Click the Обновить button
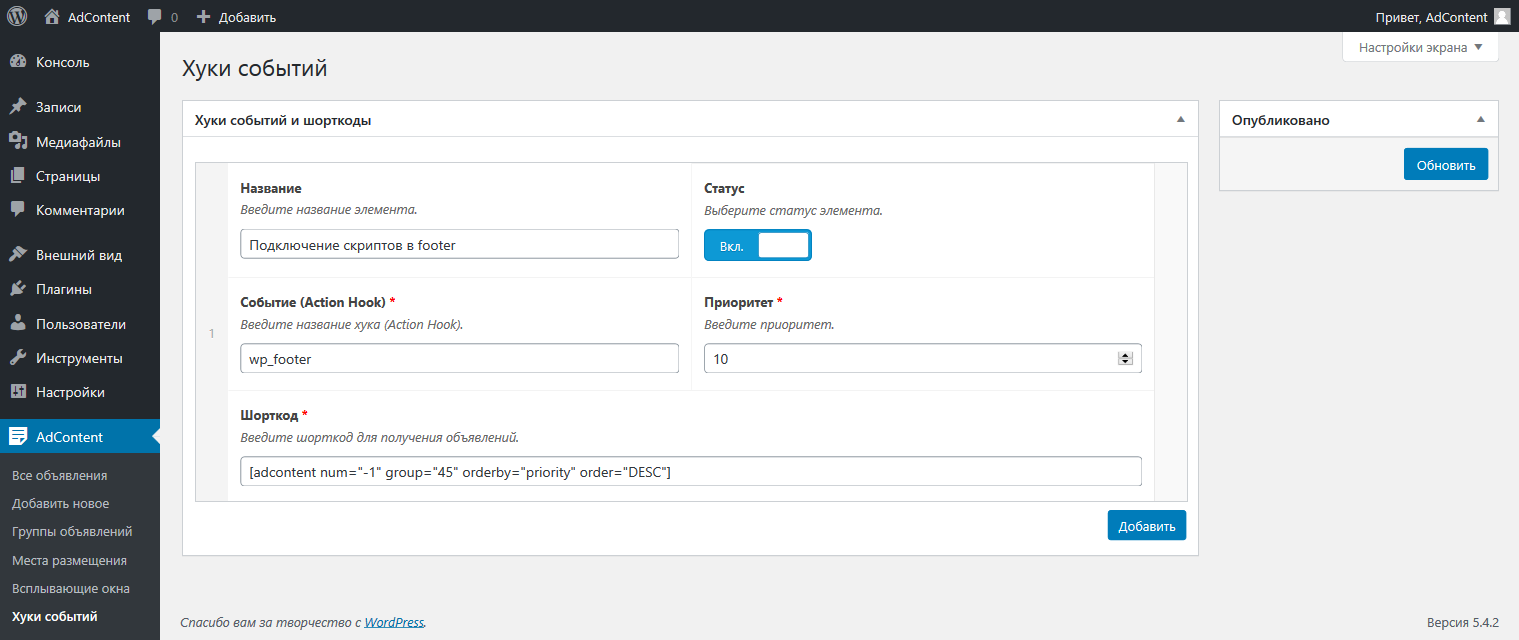Viewport: 1519px width, 640px height. tap(1445, 164)
